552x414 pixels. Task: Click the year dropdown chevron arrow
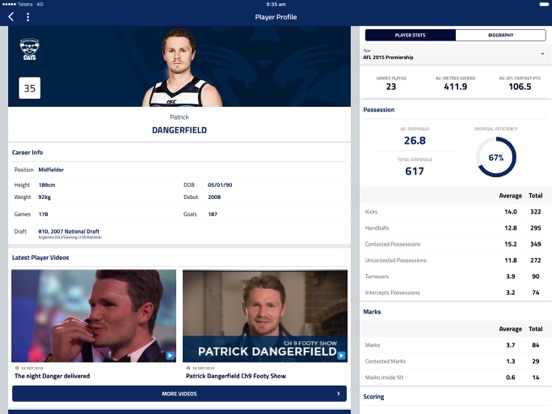pos(542,54)
